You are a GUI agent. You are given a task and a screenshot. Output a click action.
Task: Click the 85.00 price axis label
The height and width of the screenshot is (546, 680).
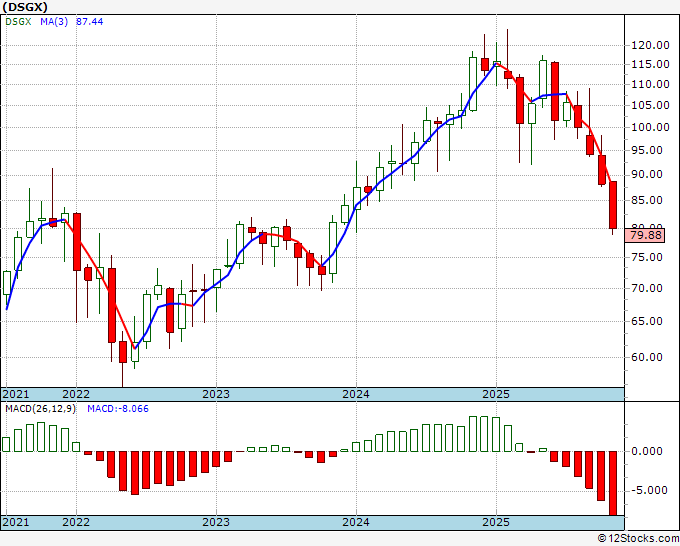pyautogui.click(x=646, y=200)
